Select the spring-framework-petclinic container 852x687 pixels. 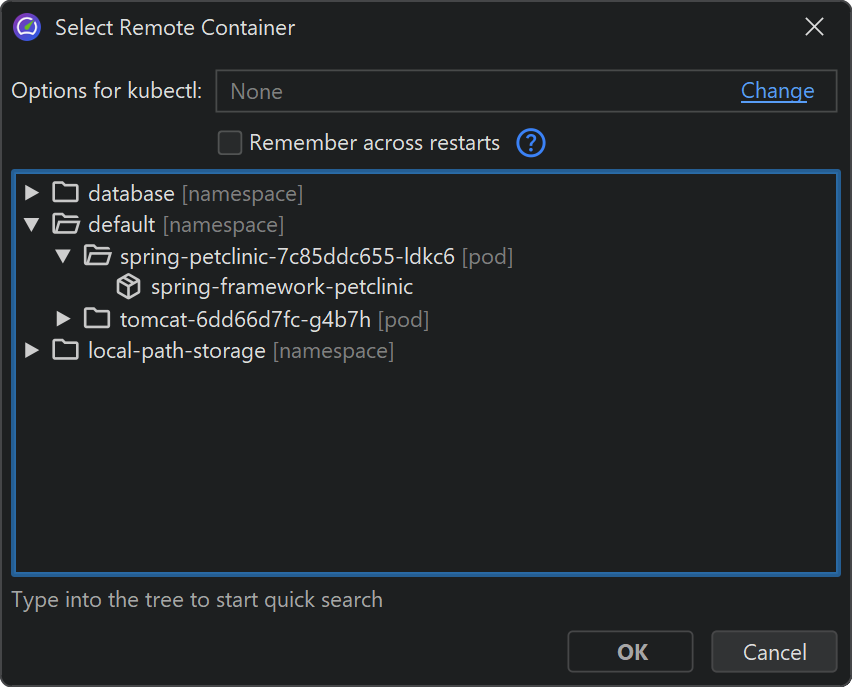(282, 287)
